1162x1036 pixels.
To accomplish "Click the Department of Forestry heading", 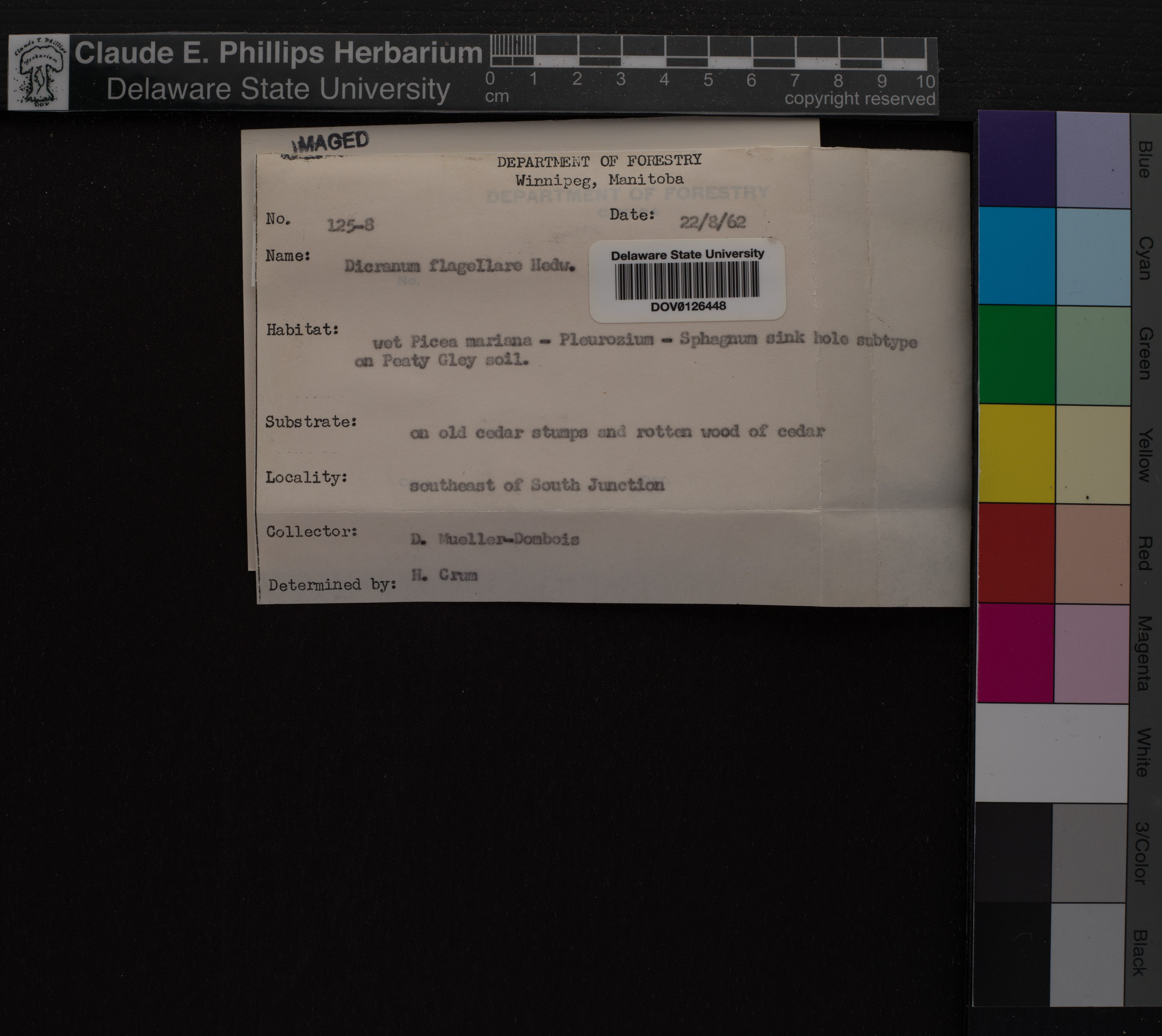I will coord(599,161).
